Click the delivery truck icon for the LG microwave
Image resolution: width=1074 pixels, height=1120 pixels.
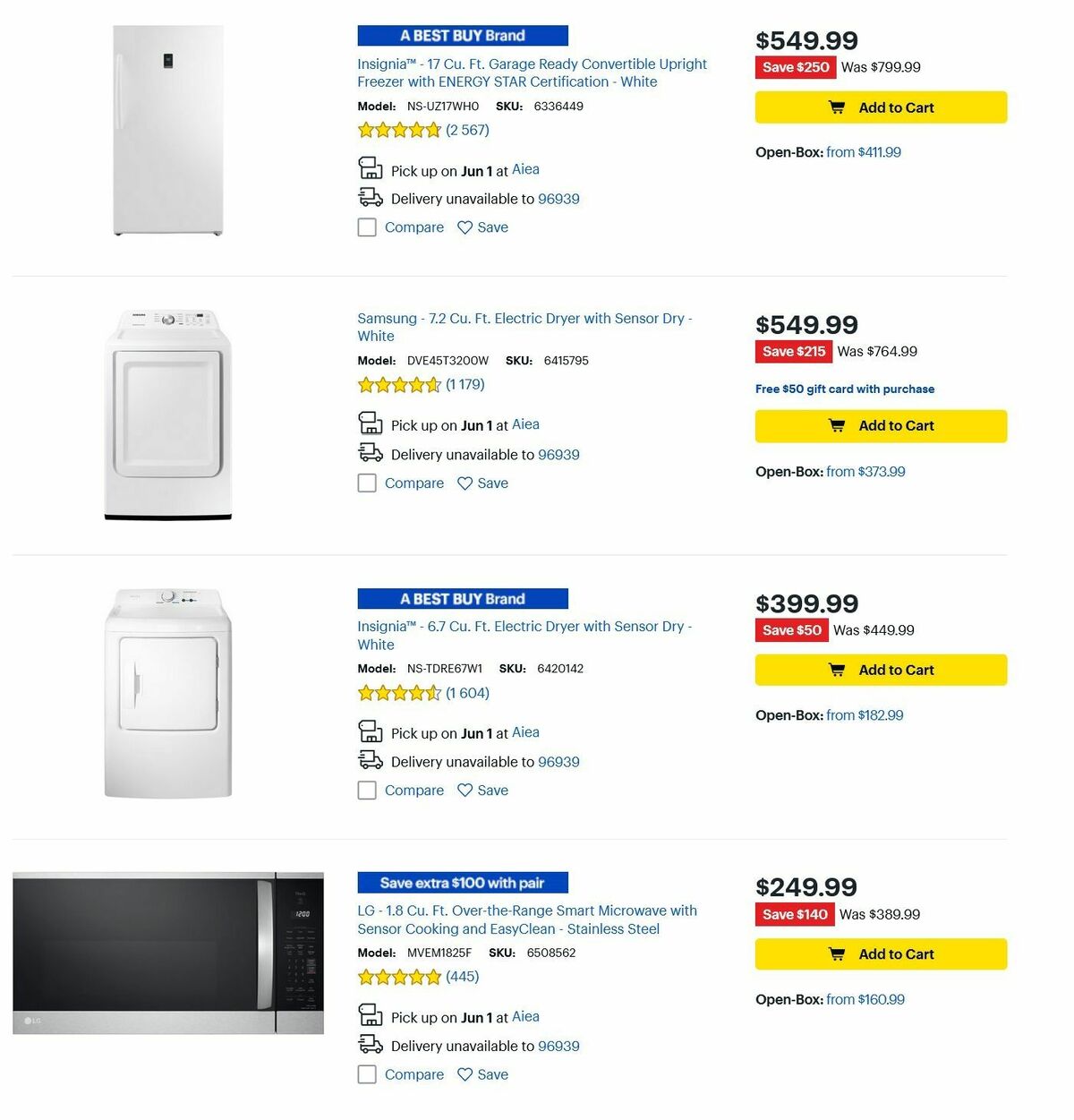371,1044
